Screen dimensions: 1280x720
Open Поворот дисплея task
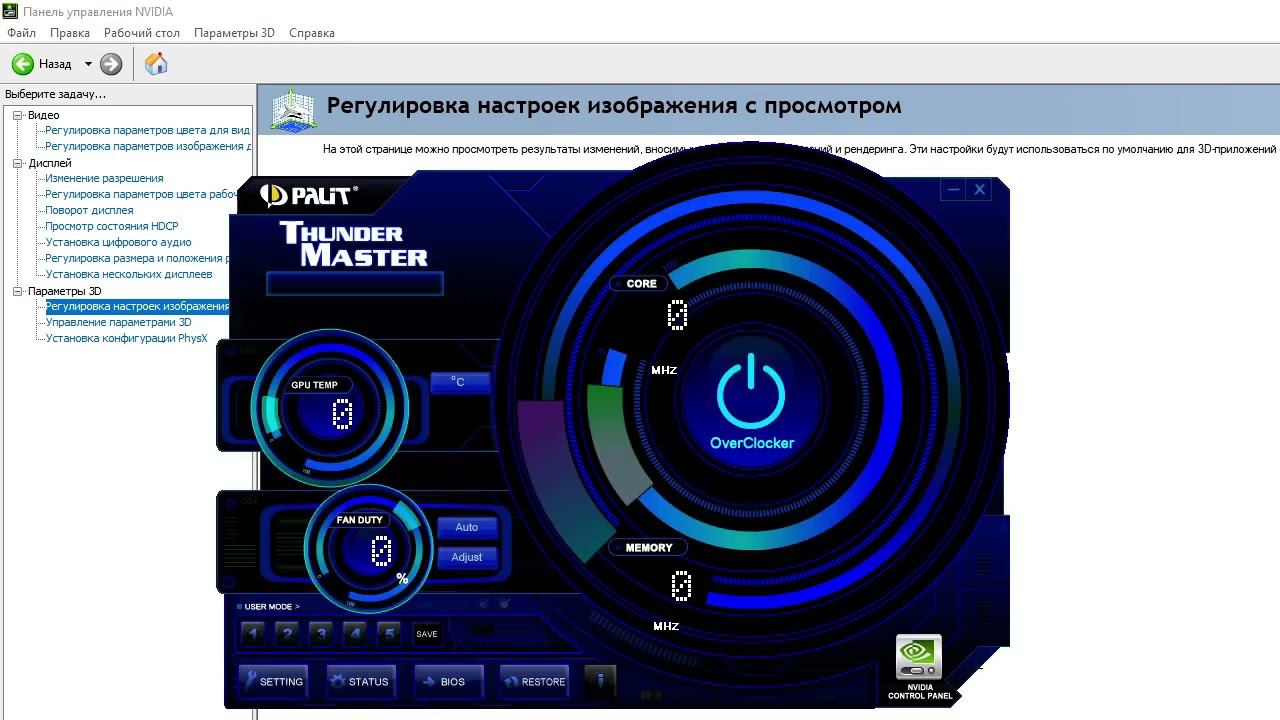point(89,210)
